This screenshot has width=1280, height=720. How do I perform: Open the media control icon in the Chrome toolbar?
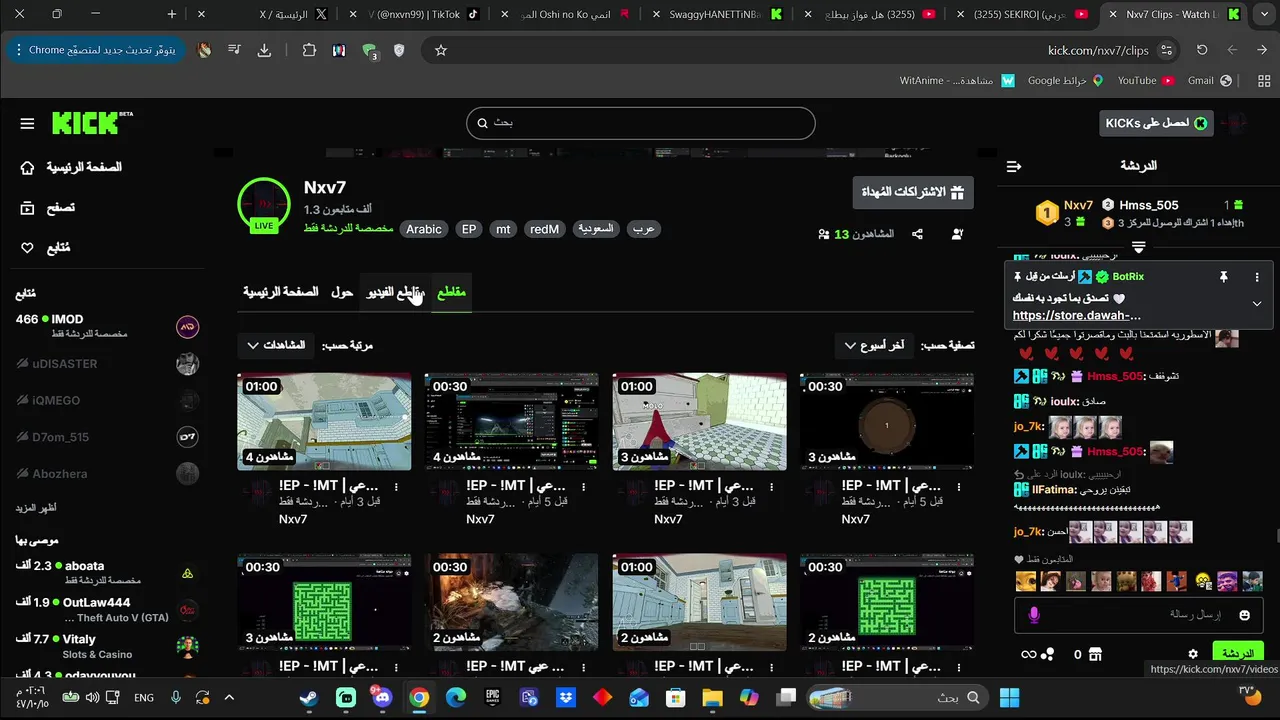click(x=233, y=50)
